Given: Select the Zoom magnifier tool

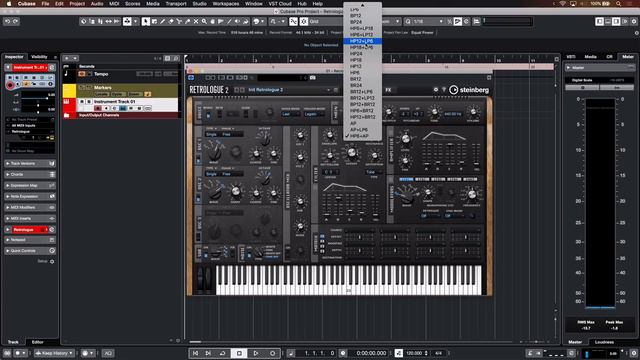Looking at the screenshot, I should point(204,21).
